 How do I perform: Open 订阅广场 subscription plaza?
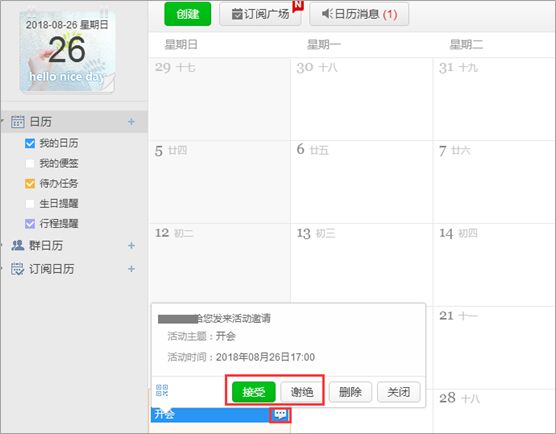click(260, 14)
